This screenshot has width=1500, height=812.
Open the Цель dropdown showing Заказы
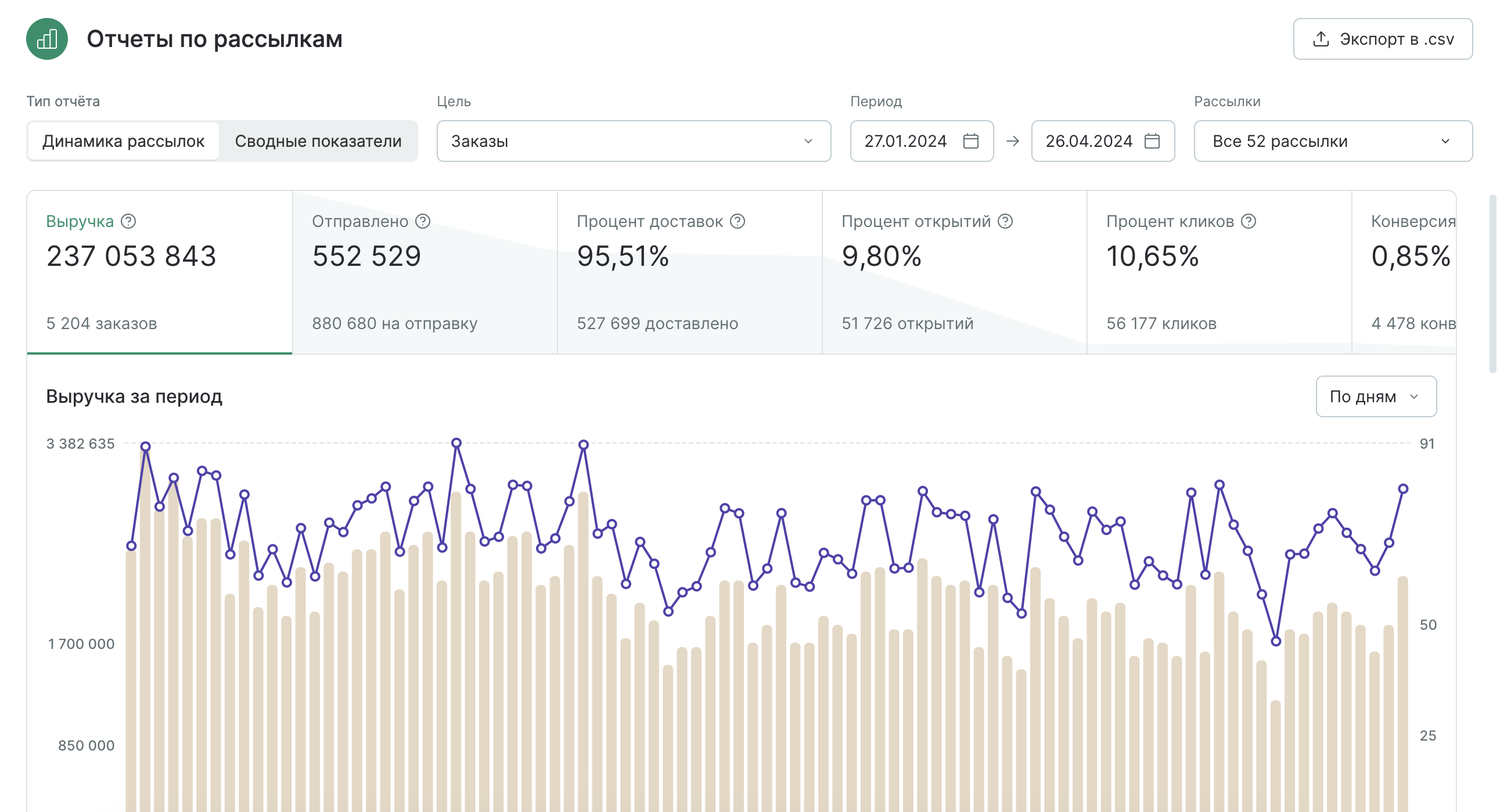(634, 141)
